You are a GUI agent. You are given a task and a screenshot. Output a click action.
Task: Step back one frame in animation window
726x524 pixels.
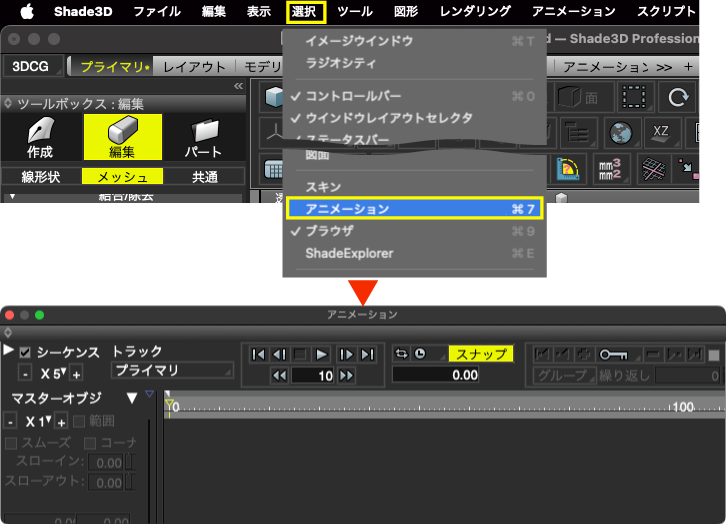tap(279, 355)
